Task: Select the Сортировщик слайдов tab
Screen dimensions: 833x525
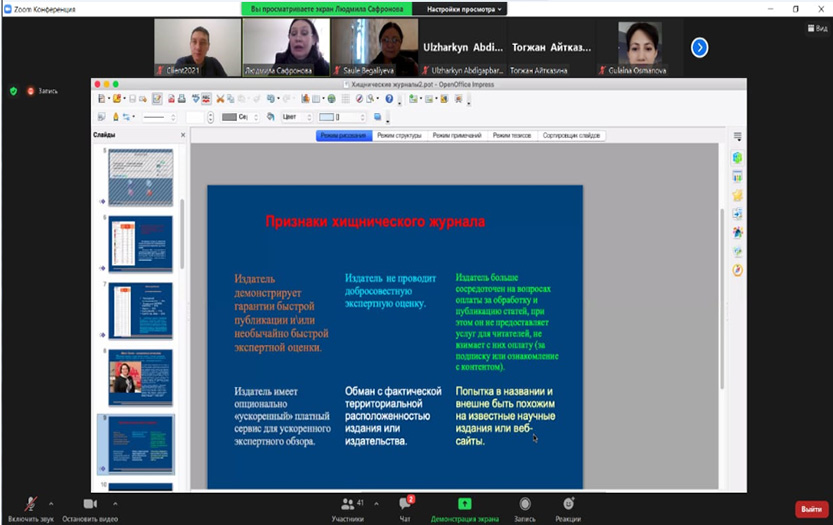Action: tap(571, 135)
